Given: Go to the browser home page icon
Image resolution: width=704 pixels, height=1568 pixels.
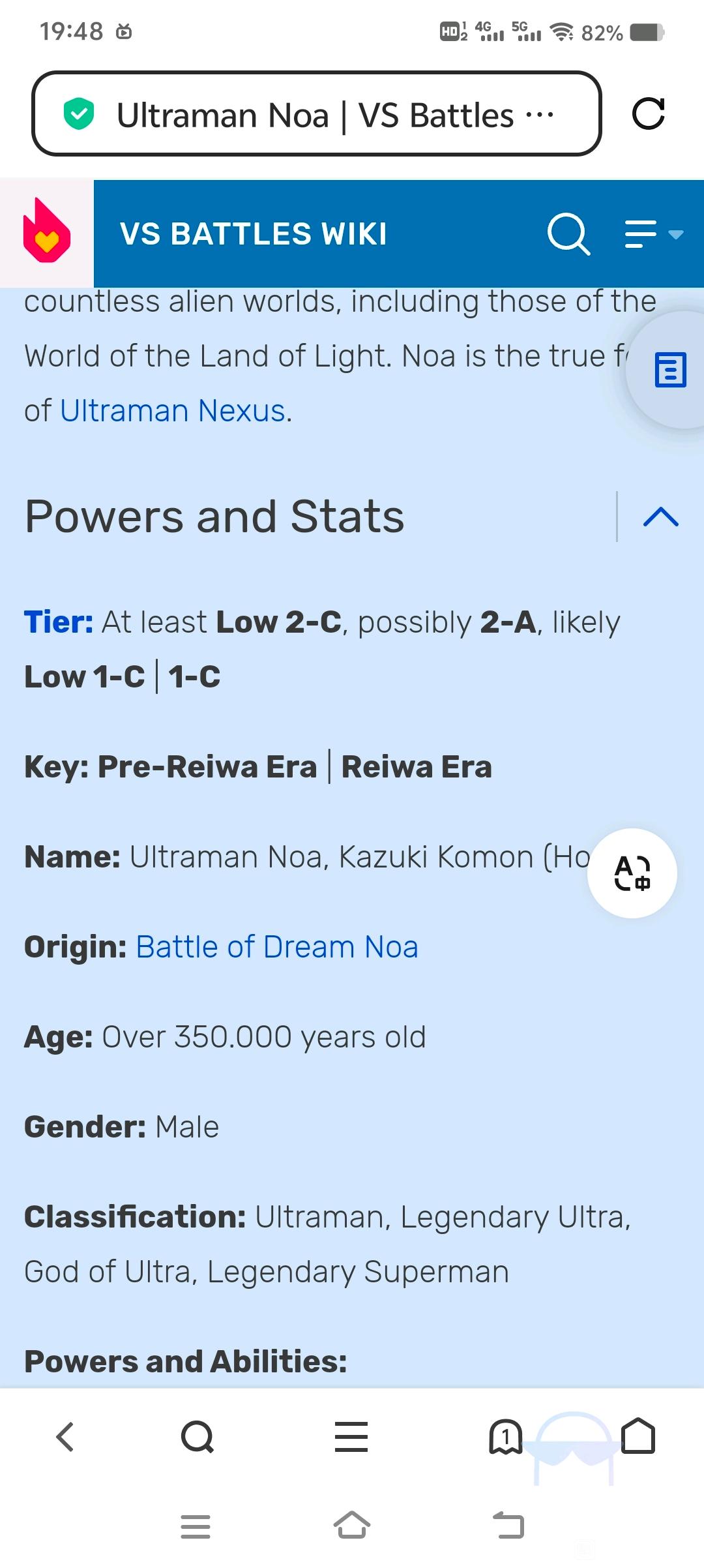Looking at the screenshot, I should pos(638,1437).
